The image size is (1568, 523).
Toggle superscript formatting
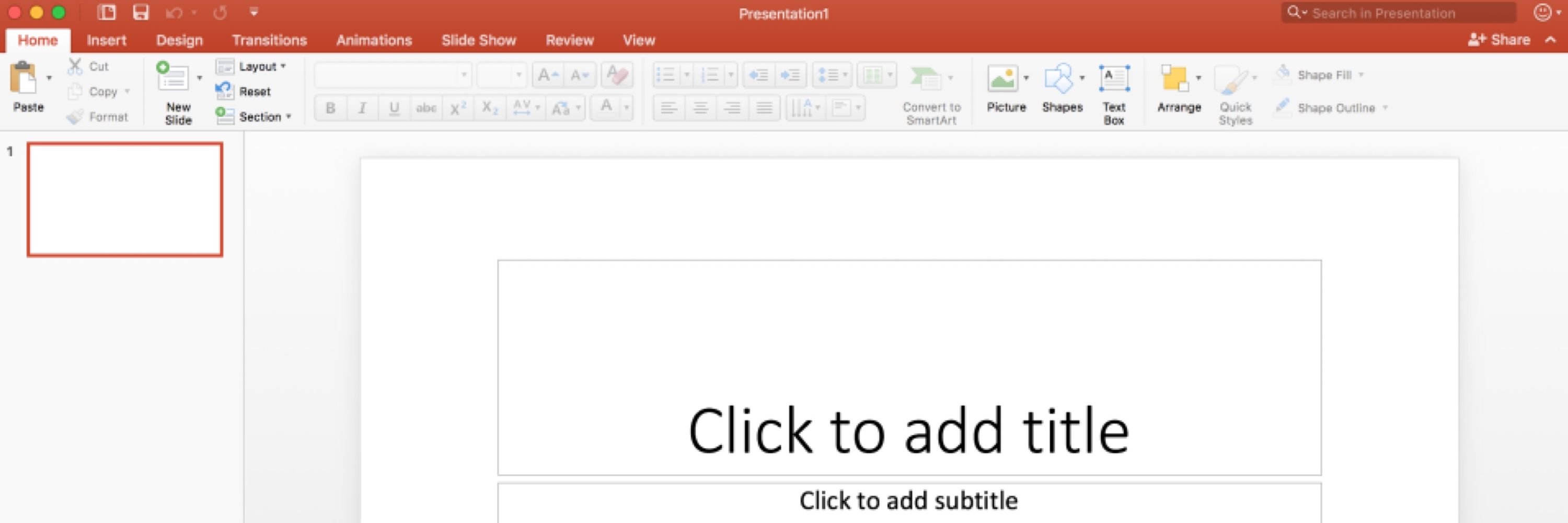pos(458,108)
